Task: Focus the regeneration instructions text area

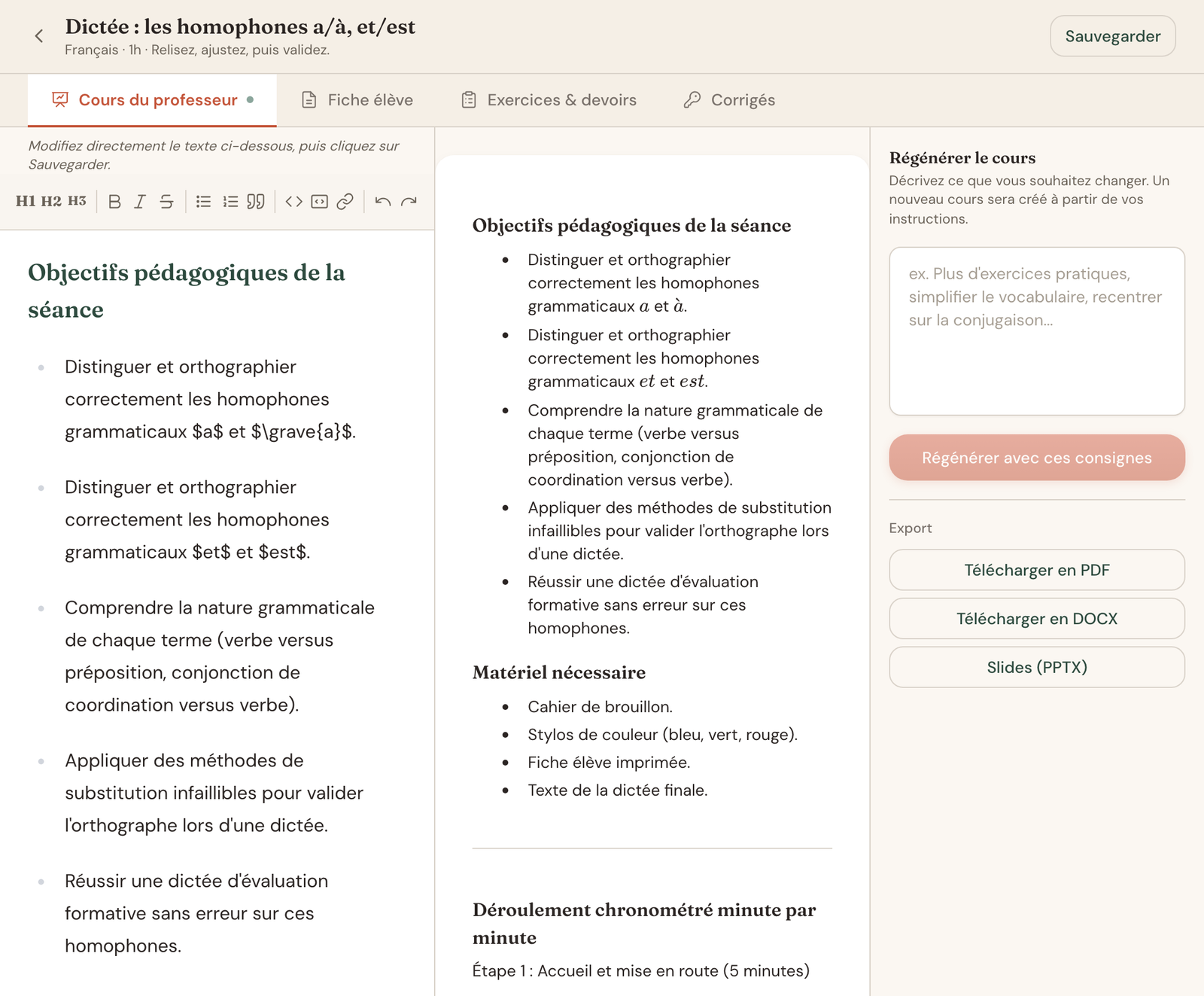Action: coord(1037,331)
